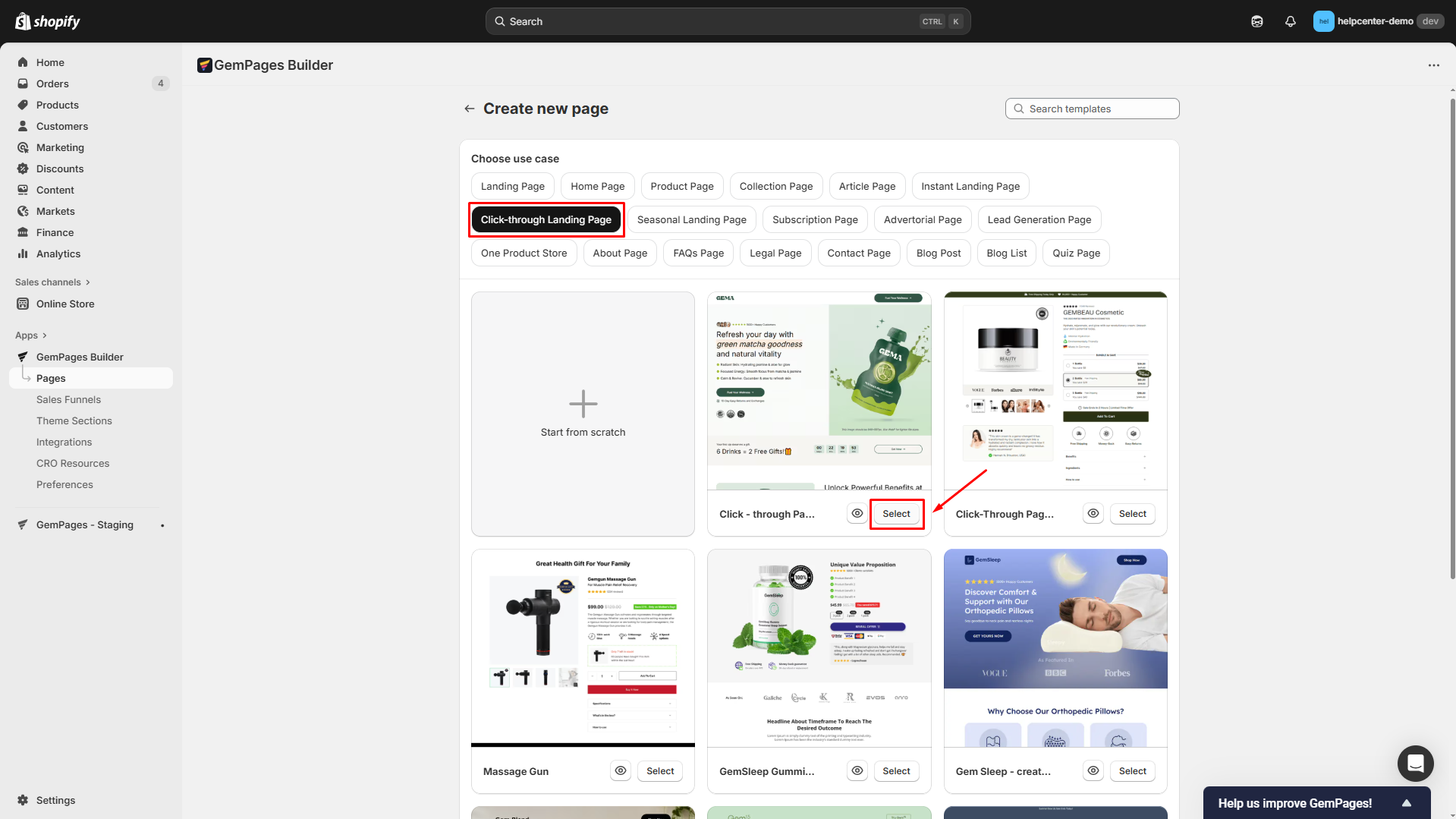Preview the Gem Sleep pillow template eye icon
This screenshot has height=819, width=1456.
1093,770
